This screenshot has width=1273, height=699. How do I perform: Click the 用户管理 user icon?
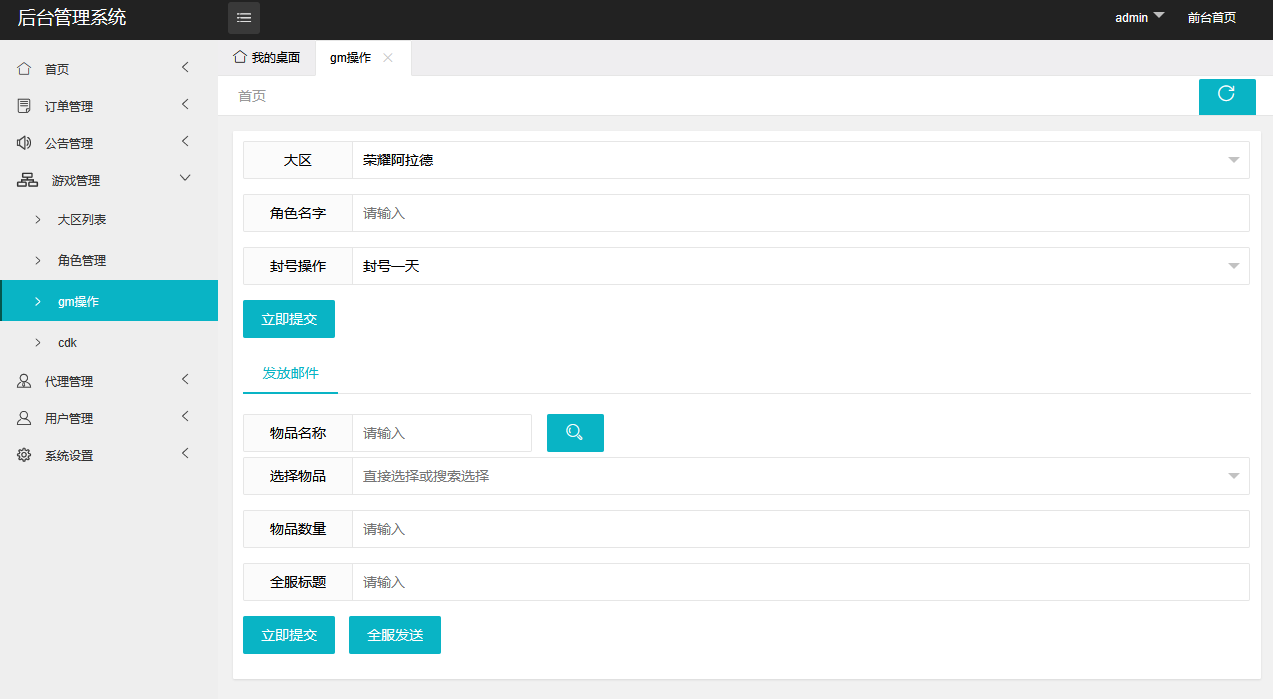pos(23,417)
